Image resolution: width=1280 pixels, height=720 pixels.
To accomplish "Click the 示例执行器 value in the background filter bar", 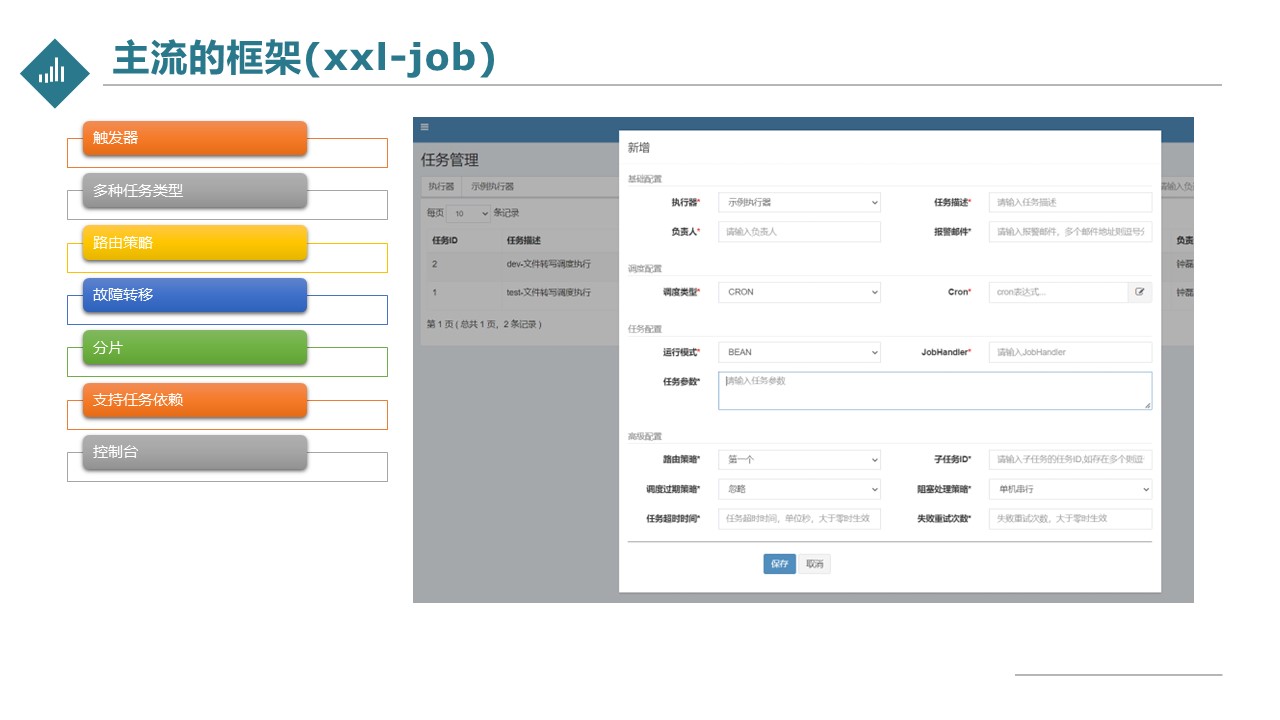I will [x=493, y=187].
